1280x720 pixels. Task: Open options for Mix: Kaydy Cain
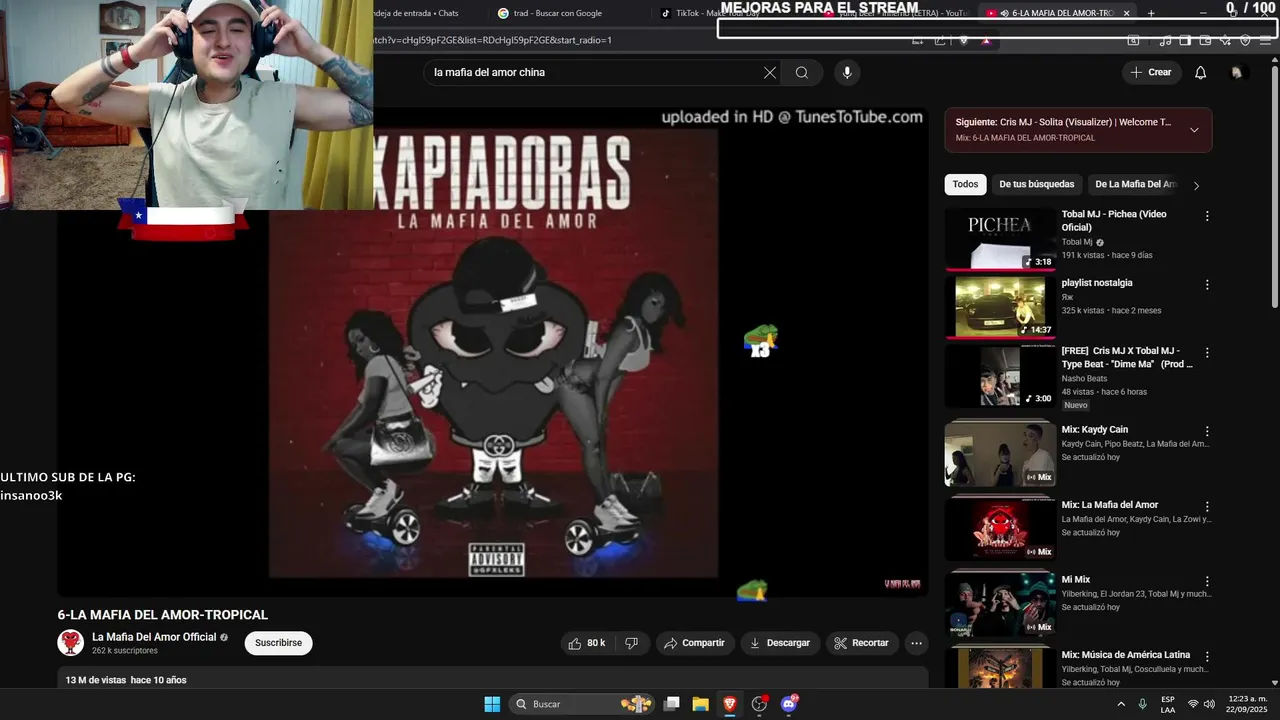[1207, 432]
